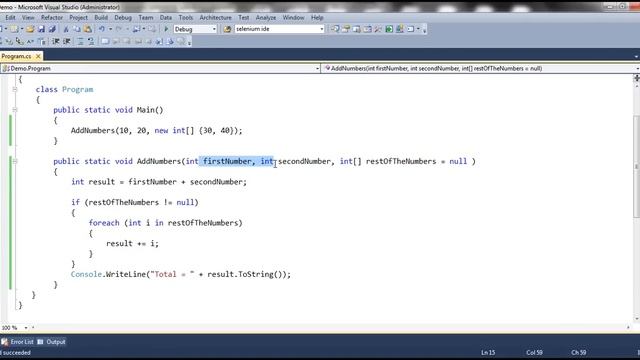The height and width of the screenshot is (360, 640).
Task: Click 'restOfTheNumbers' in the method signature
Action: tap(401, 161)
